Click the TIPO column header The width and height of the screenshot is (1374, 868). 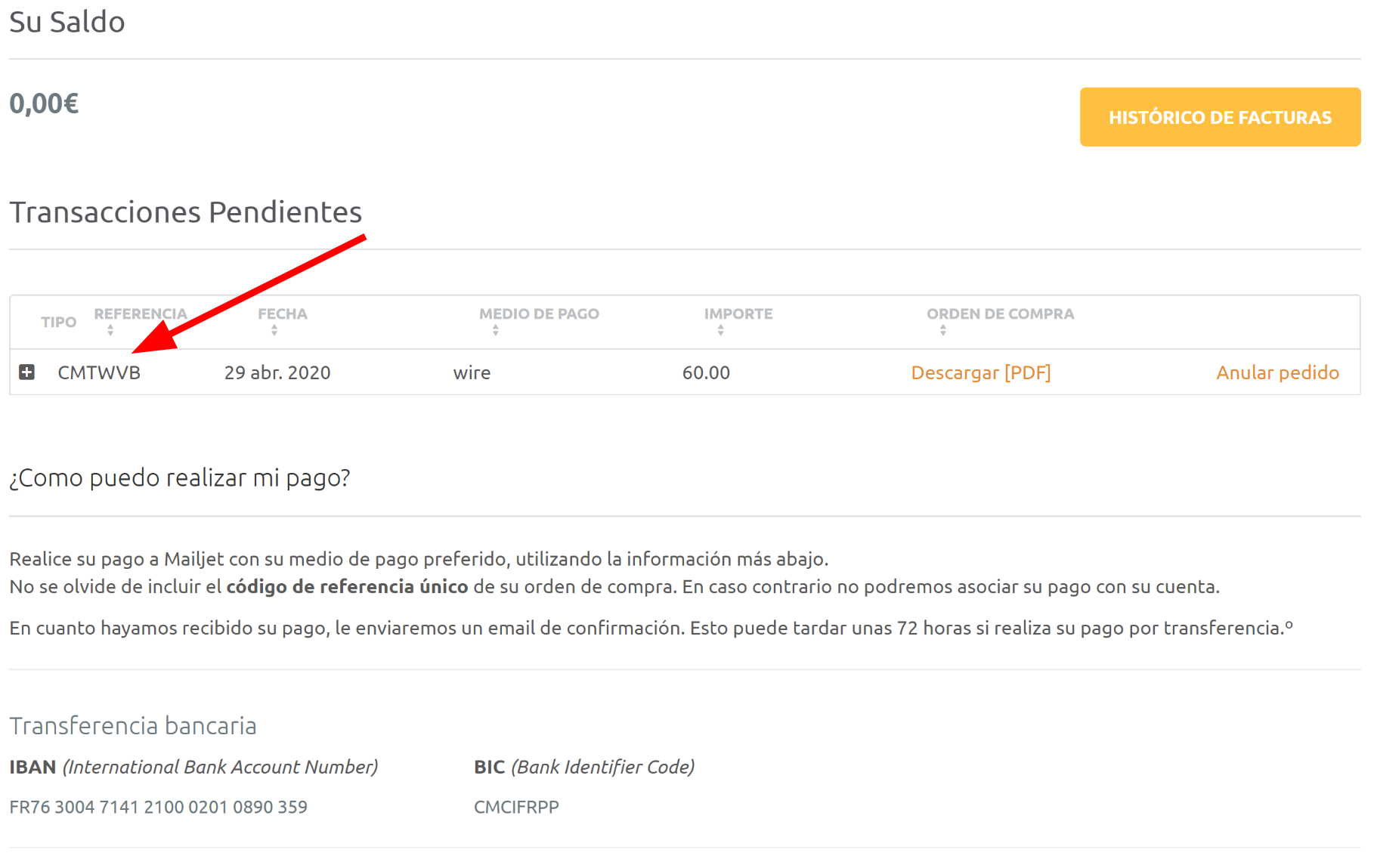click(59, 322)
